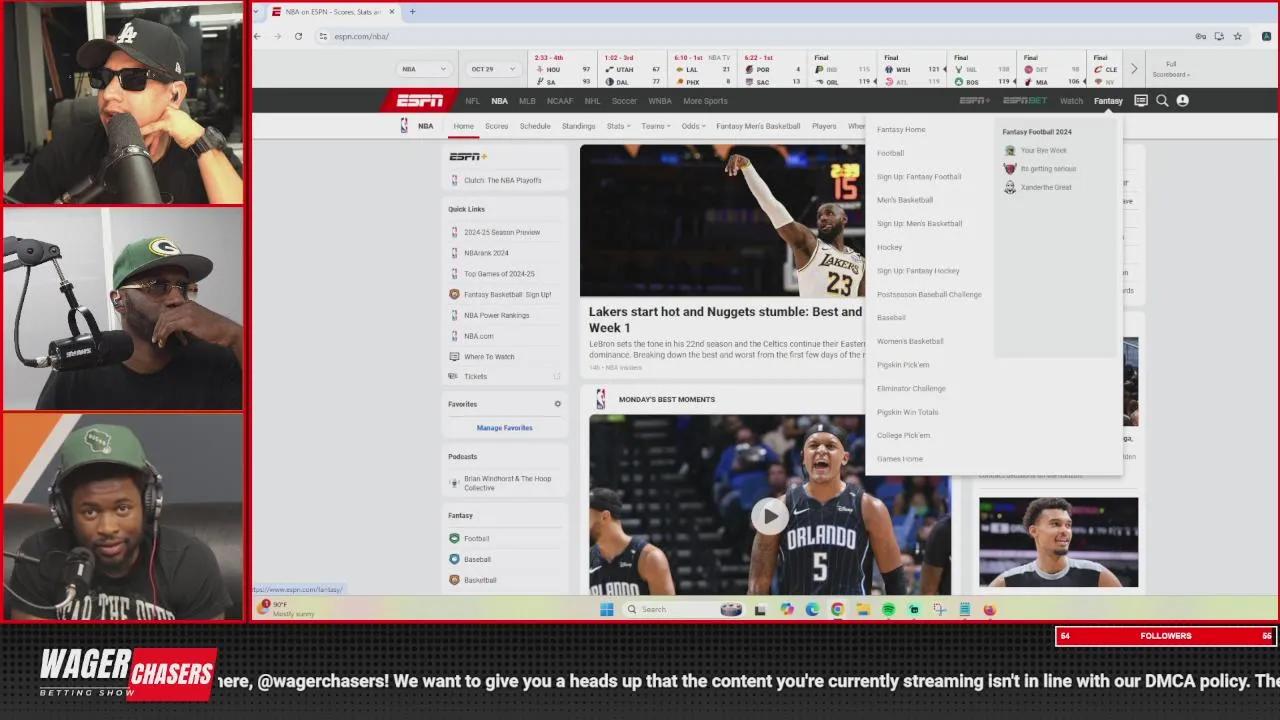Click the scoreboard next arrow
1280x720 pixels.
click(1134, 69)
